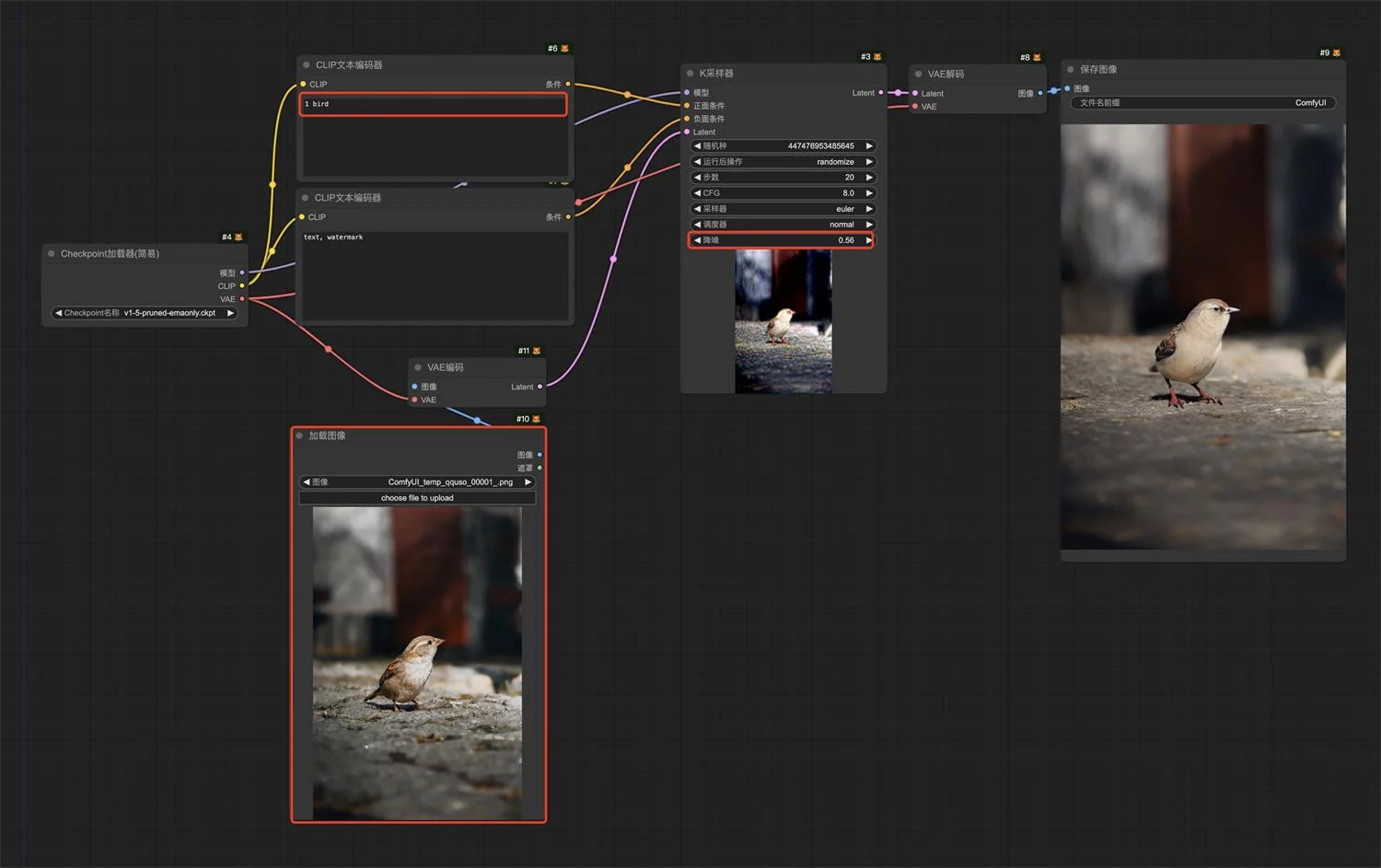This screenshot has width=1381, height=868.
Task: Collapse the Checkpoint加载器 node via its title dot
Action: pyautogui.click(x=52, y=254)
